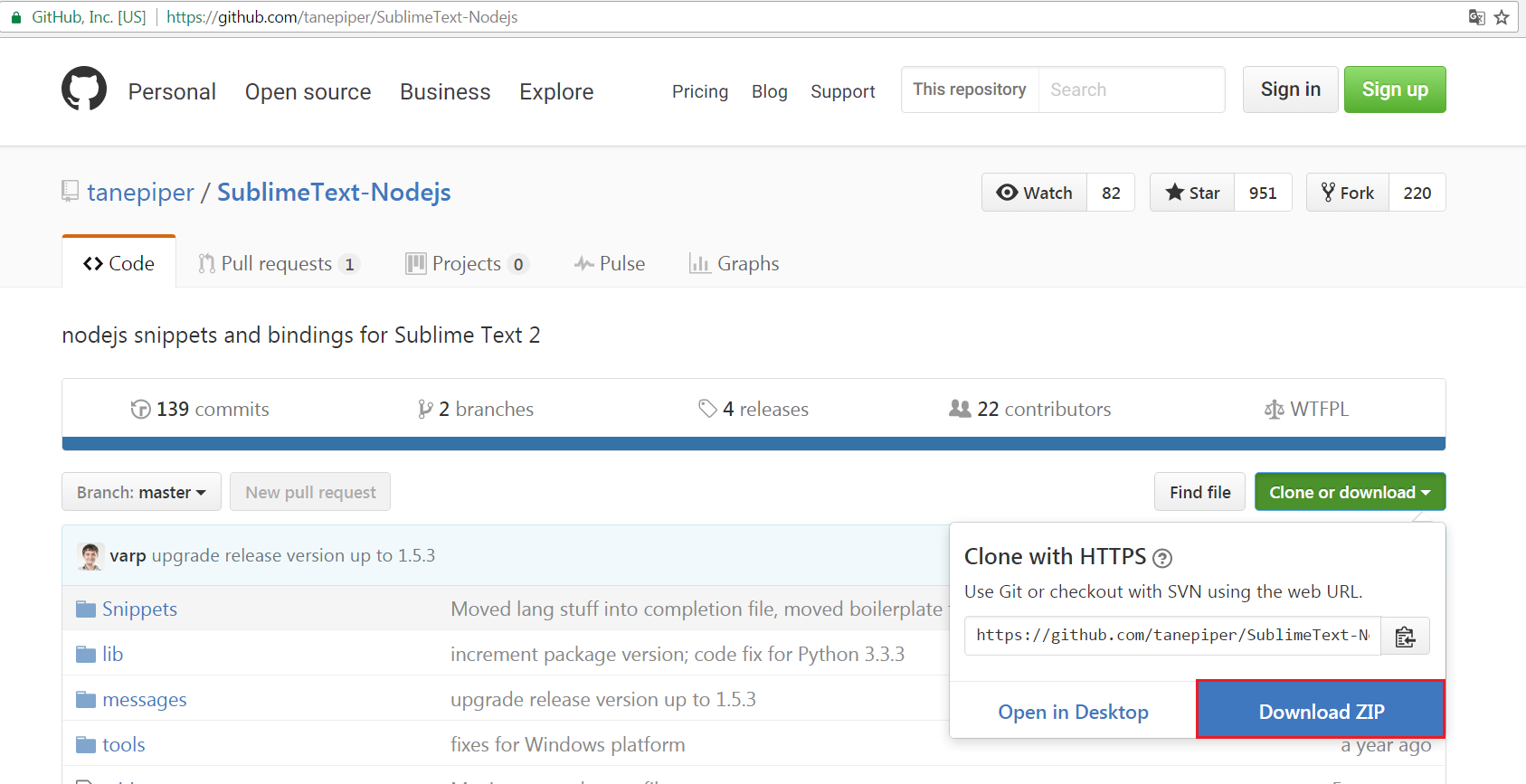Open the Graphs tab
Screen dimensions: 1526x784
pos(734,263)
